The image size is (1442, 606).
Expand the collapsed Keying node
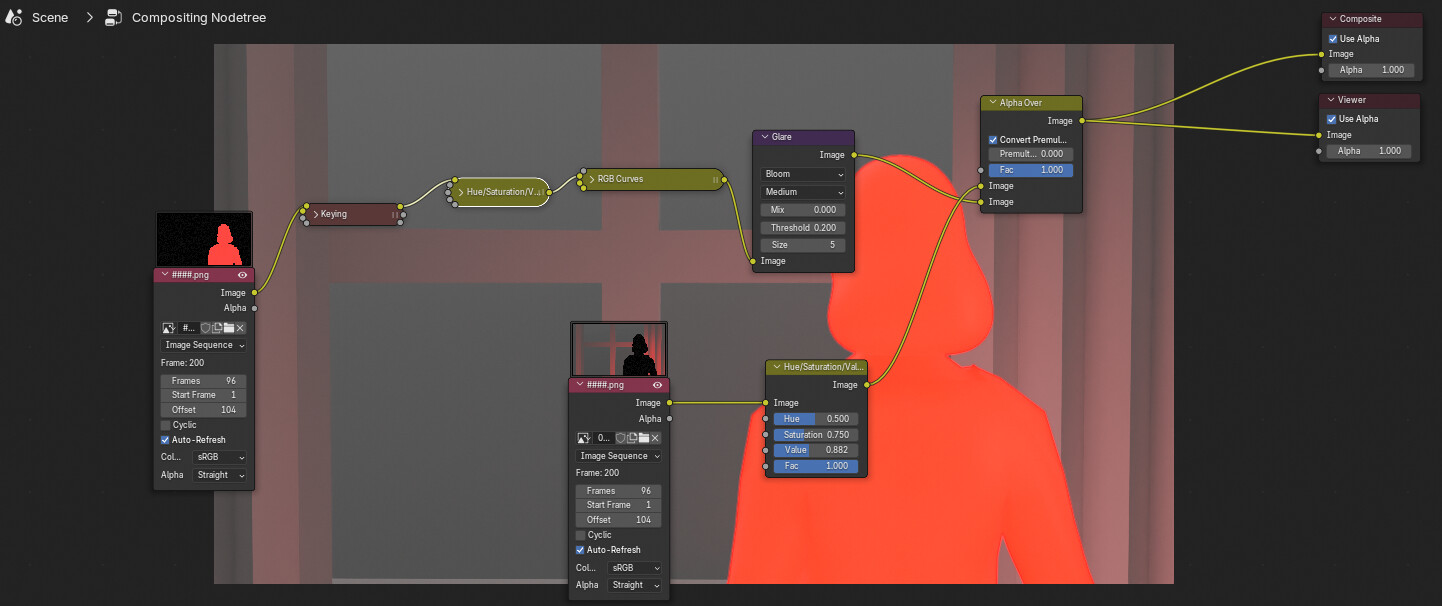(315, 214)
